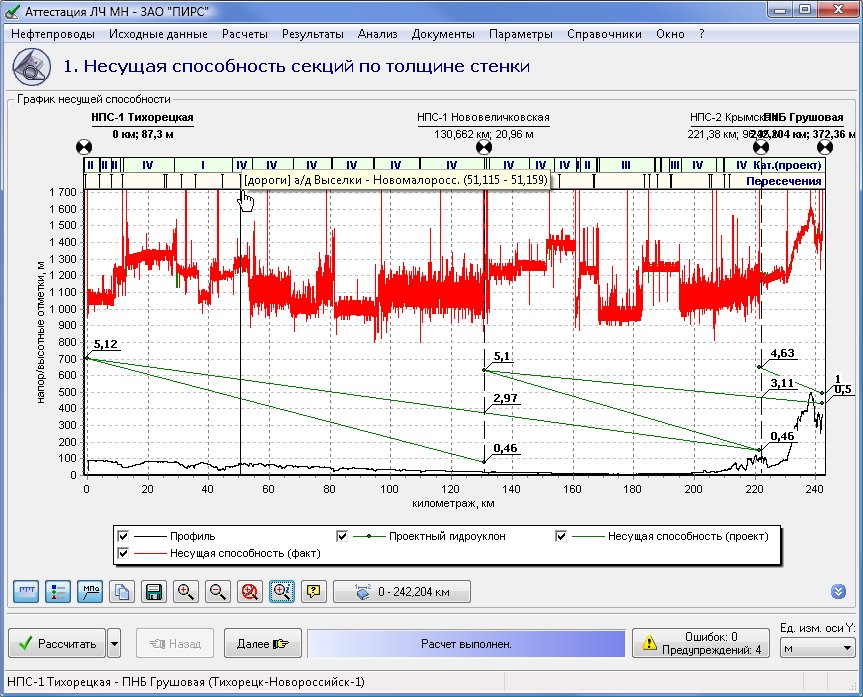Click the НПС-1 Тихорецкая station marker

pos(84,147)
